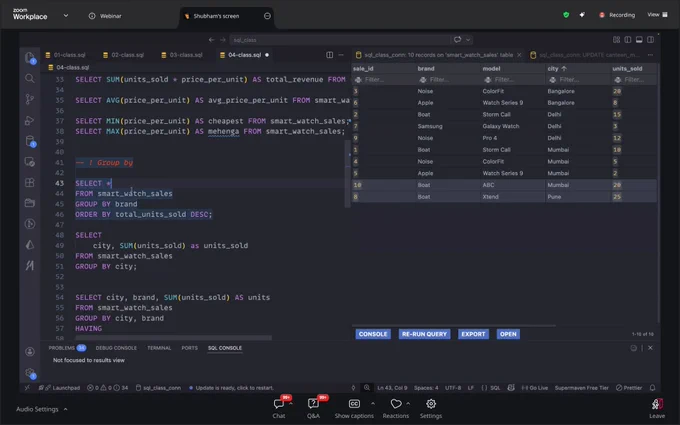The image size is (680, 425).
Task: Open the Manage gear icon in activity bar
Action: click(29, 373)
